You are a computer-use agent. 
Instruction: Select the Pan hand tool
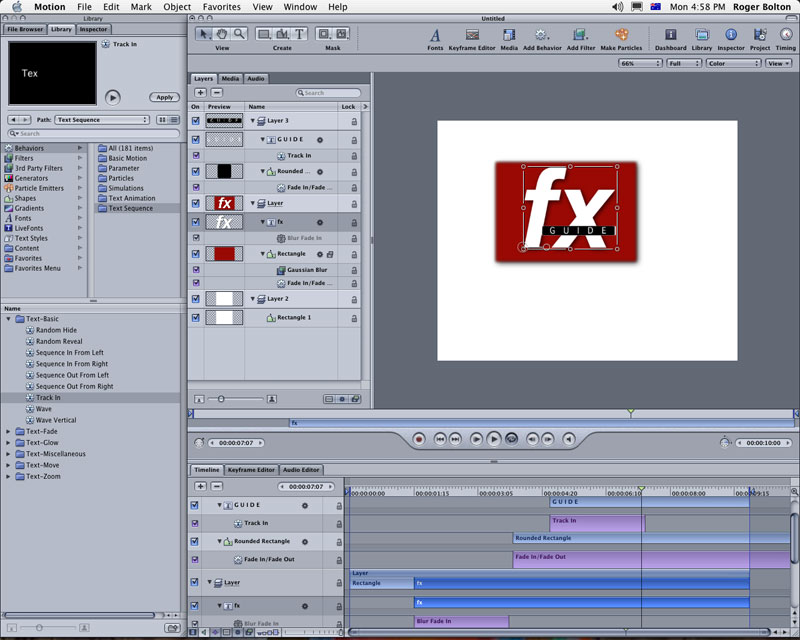[x=221, y=34]
